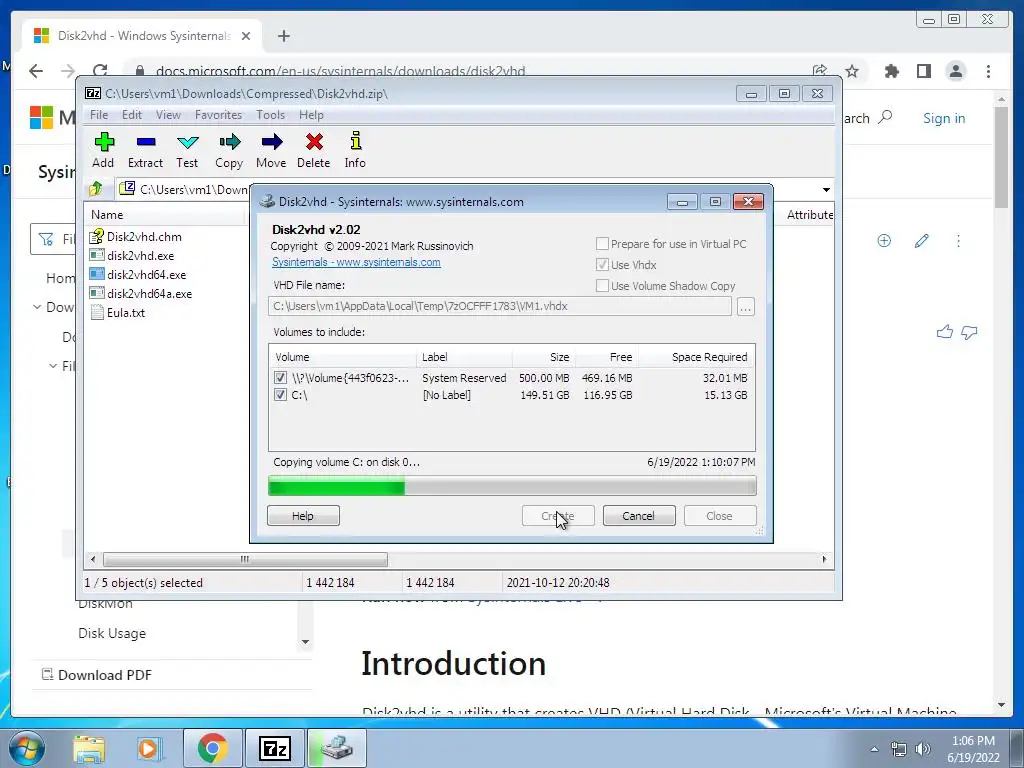The width and height of the screenshot is (1024, 768).
Task: Select Disk Usage in docs sidebar
Action: 112,633
